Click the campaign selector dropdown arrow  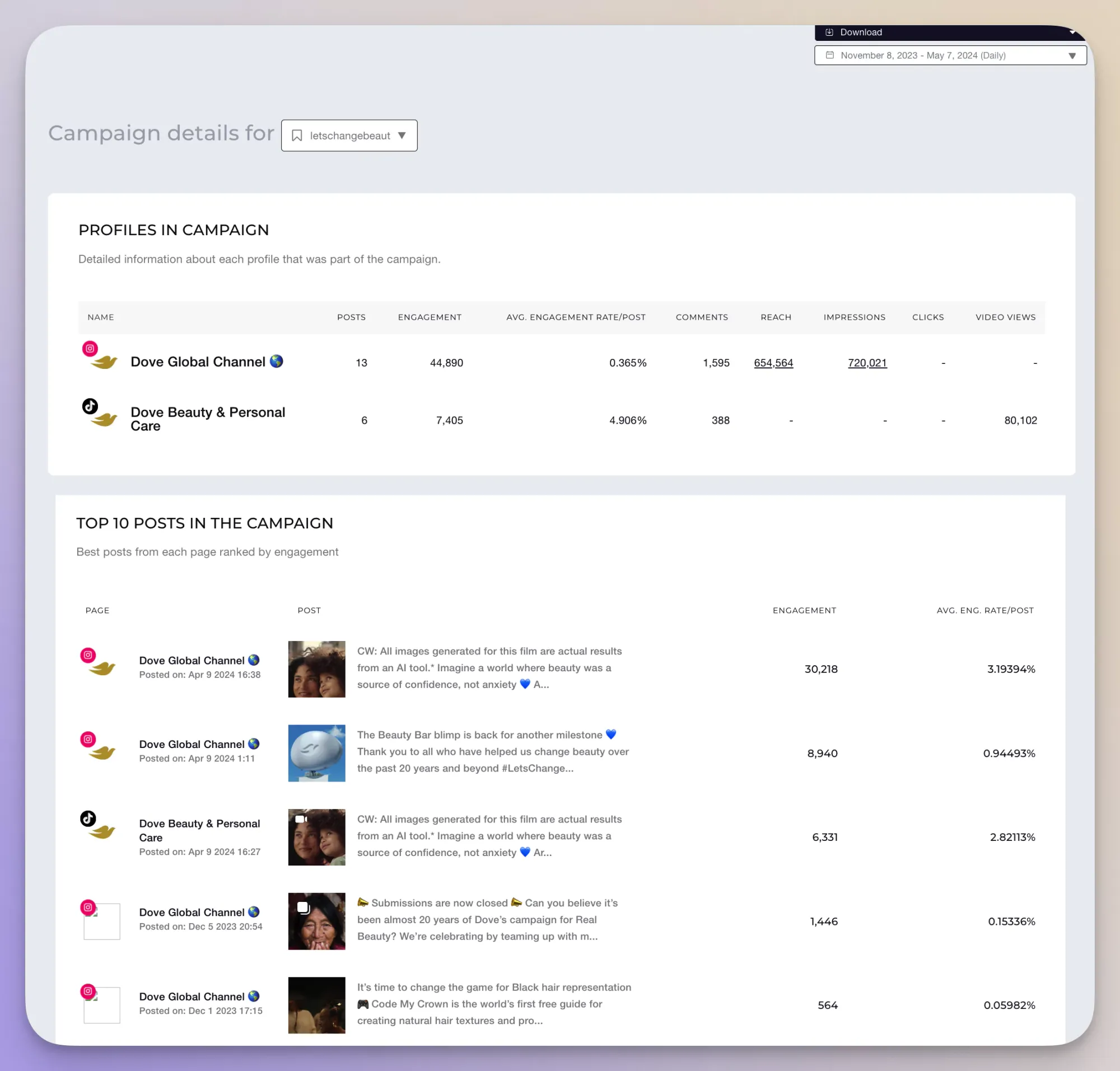coord(402,135)
